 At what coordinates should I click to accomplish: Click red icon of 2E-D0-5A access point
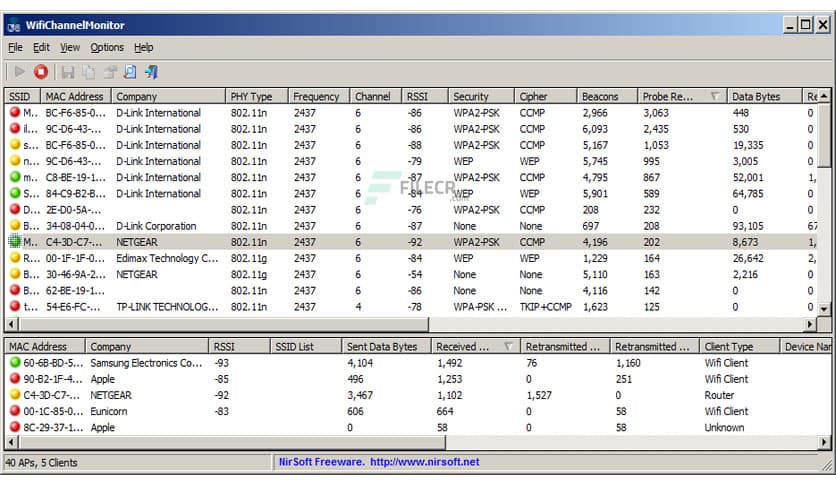[x=15, y=209]
